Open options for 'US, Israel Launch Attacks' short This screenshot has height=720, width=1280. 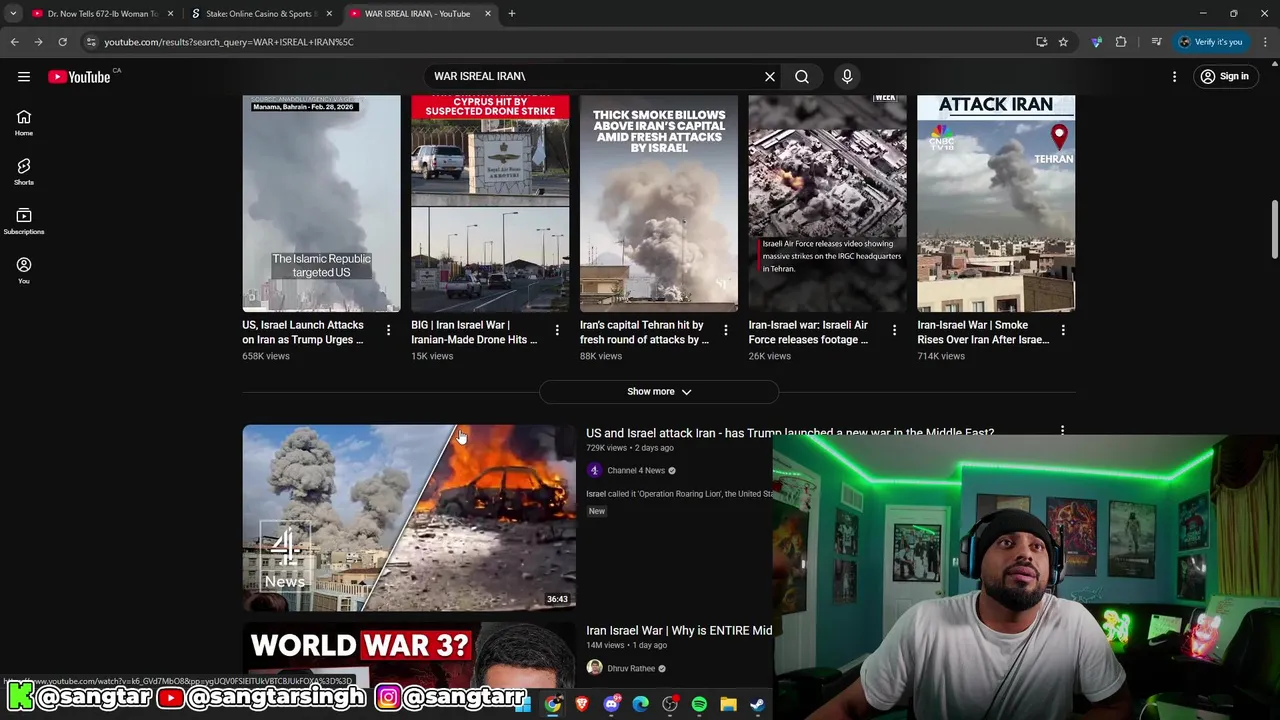click(388, 330)
